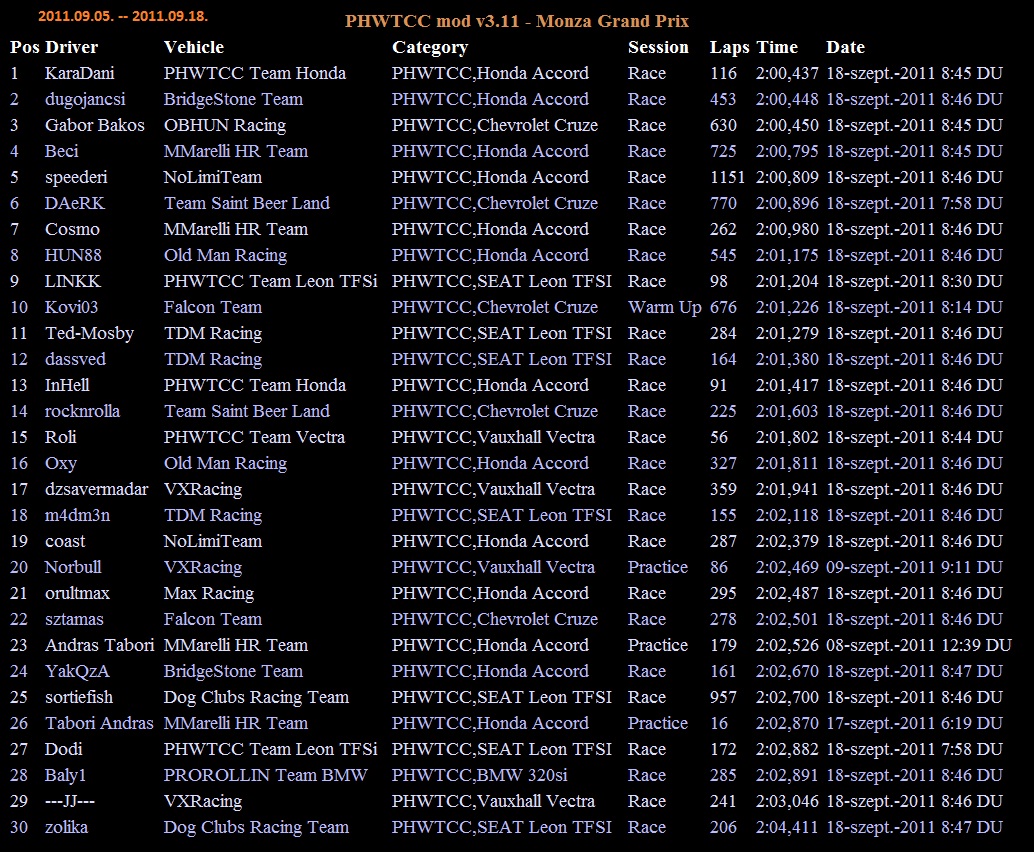Click the lap time 2:04,411

787,828
